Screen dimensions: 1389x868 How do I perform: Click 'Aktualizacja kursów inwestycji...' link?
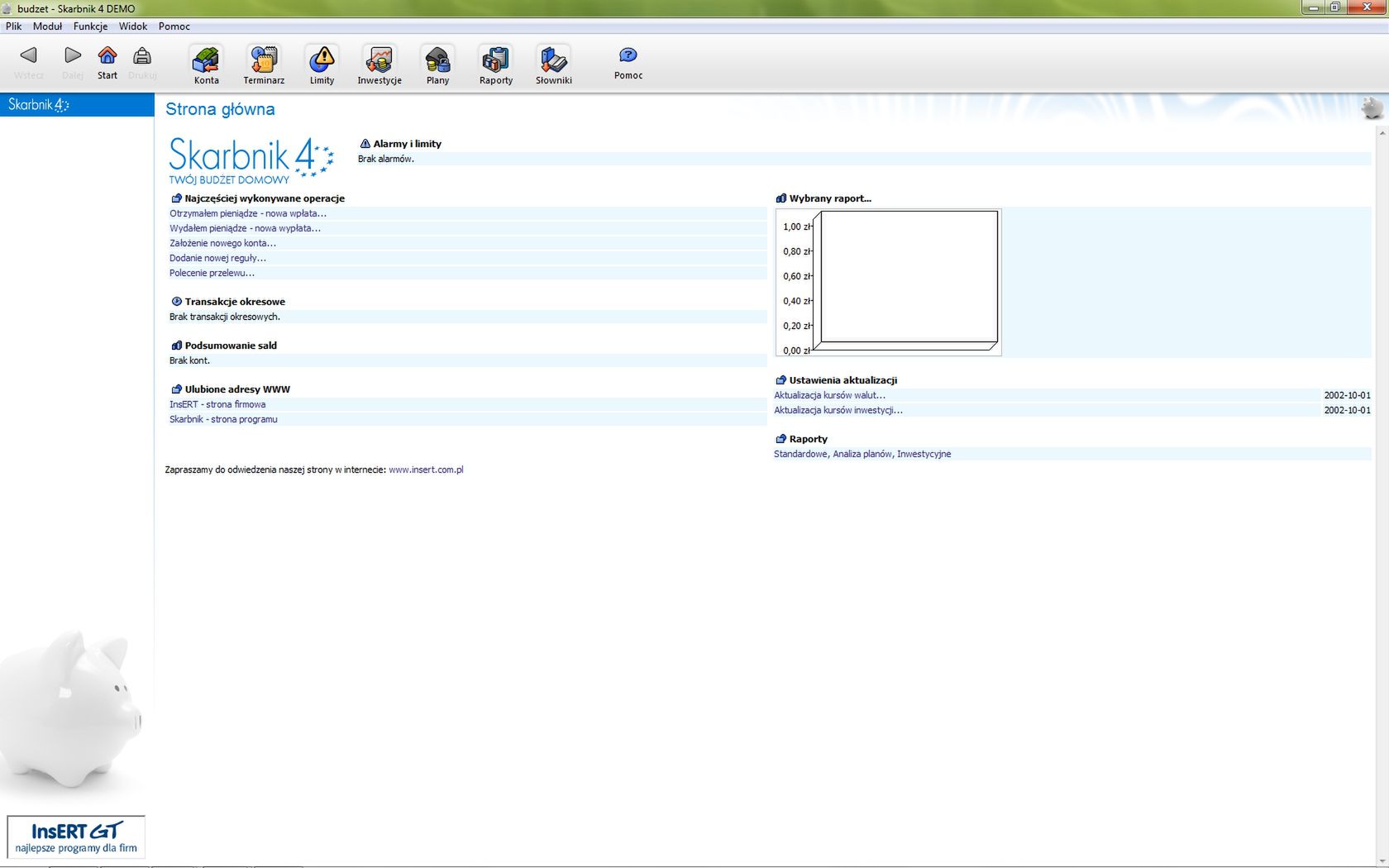[x=838, y=410]
